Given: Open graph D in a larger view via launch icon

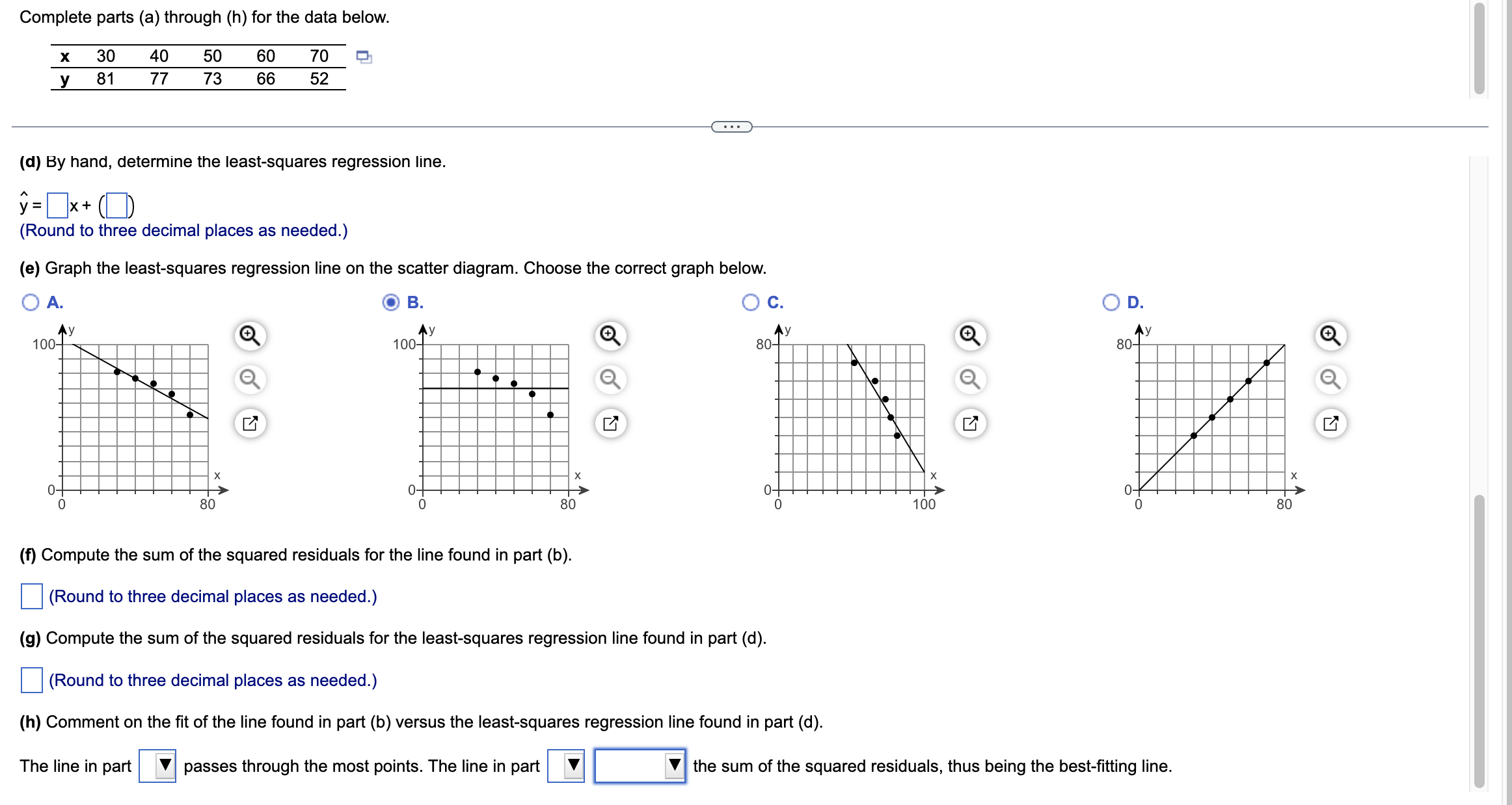Looking at the screenshot, I should (x=1332, y=423).
